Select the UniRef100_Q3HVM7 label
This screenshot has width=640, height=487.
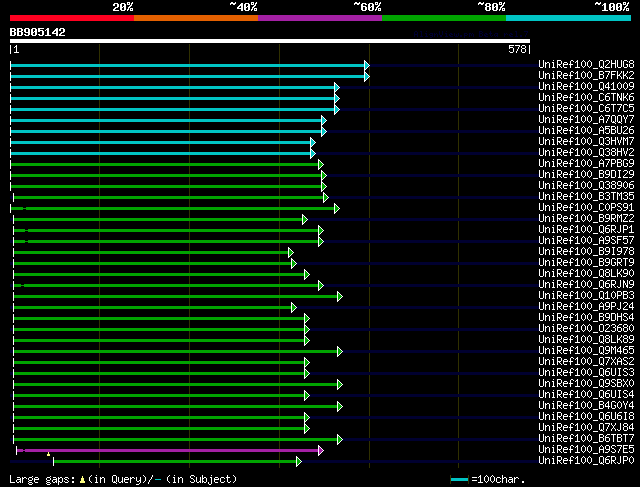586,141
